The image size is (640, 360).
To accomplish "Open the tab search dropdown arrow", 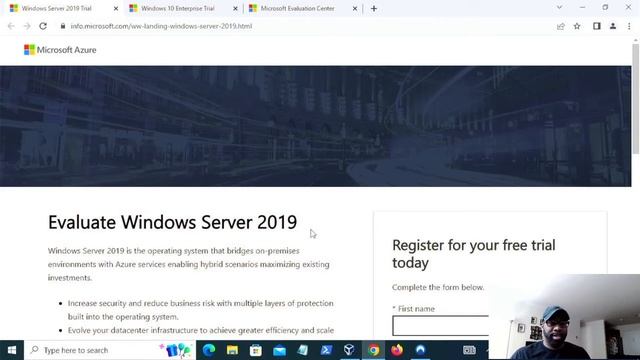I will click(x=559, y=7).
